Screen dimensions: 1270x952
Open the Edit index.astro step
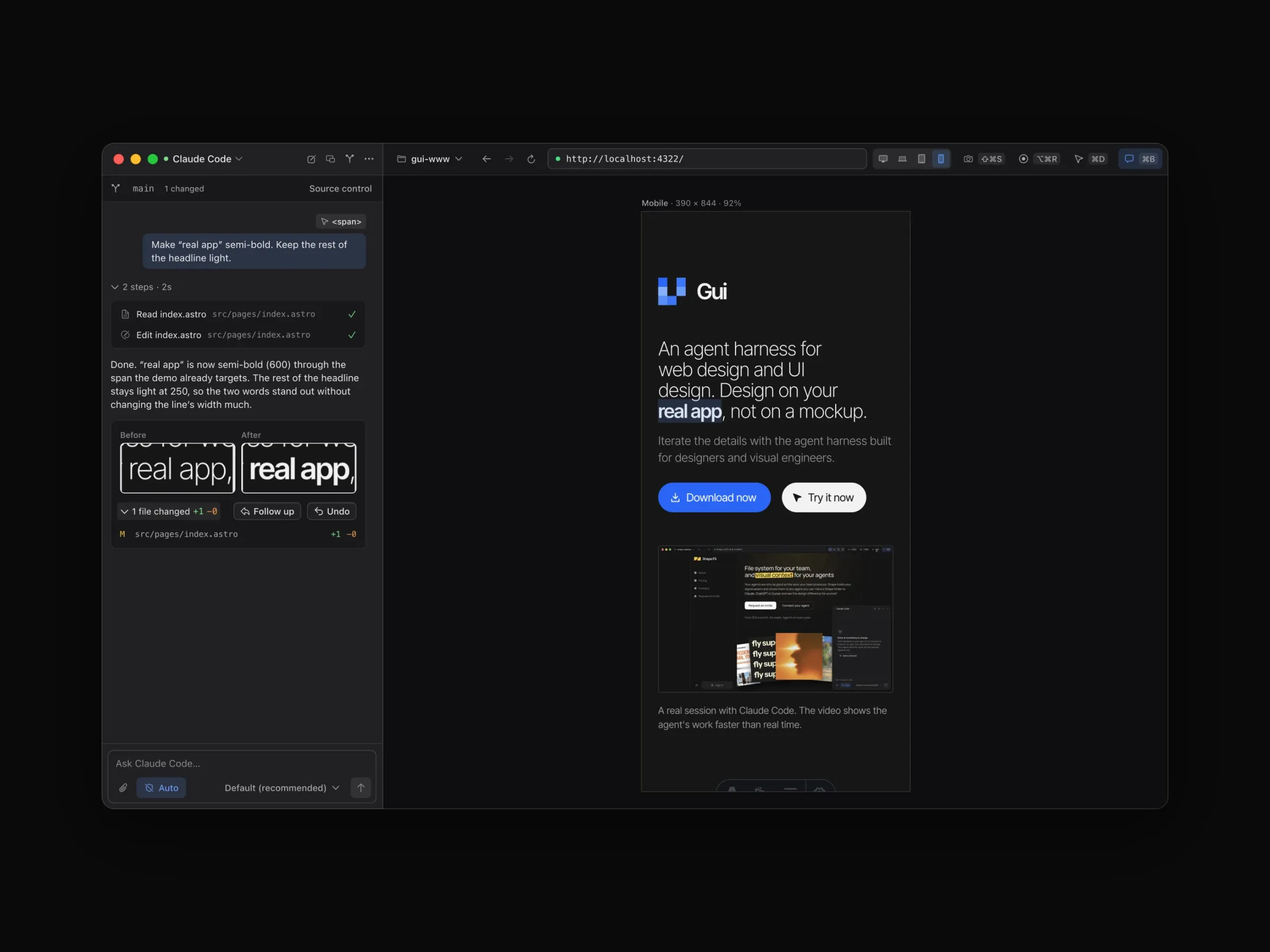pyautogui.click(x=238, y=335)
